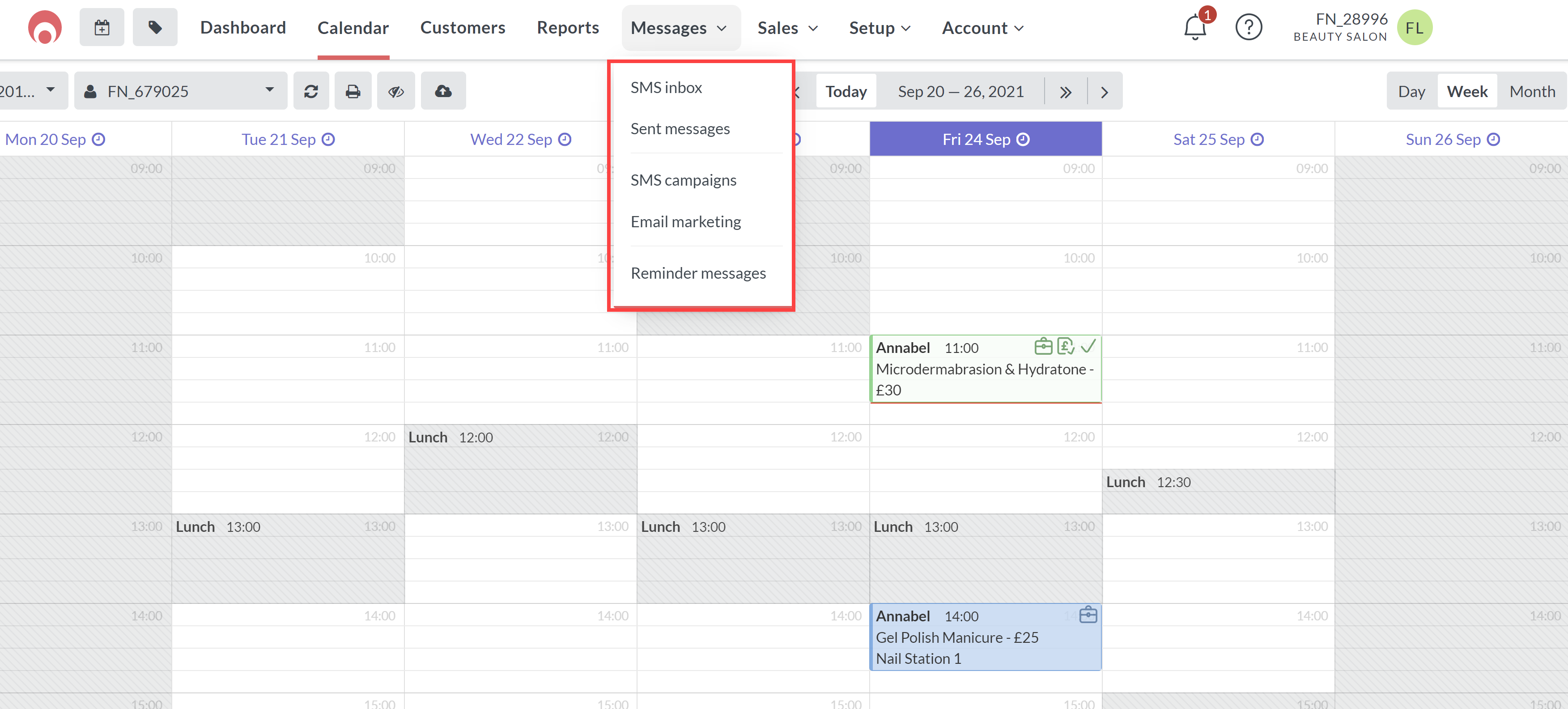Print the calendar
This screenshot has width=1568, height=709.
(353, 91)
